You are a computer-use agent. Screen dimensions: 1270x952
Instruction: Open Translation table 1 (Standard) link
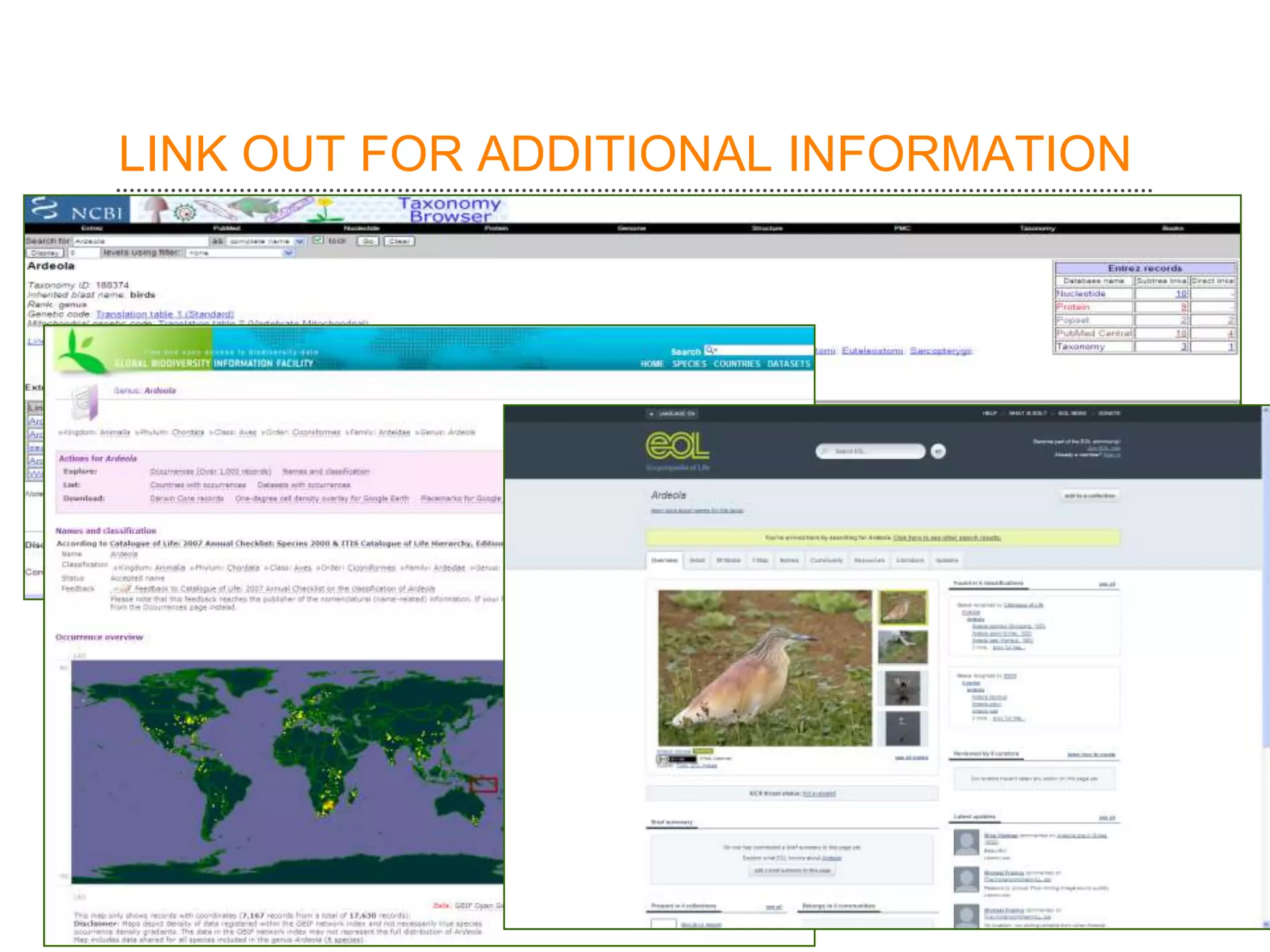coord(164,314)
